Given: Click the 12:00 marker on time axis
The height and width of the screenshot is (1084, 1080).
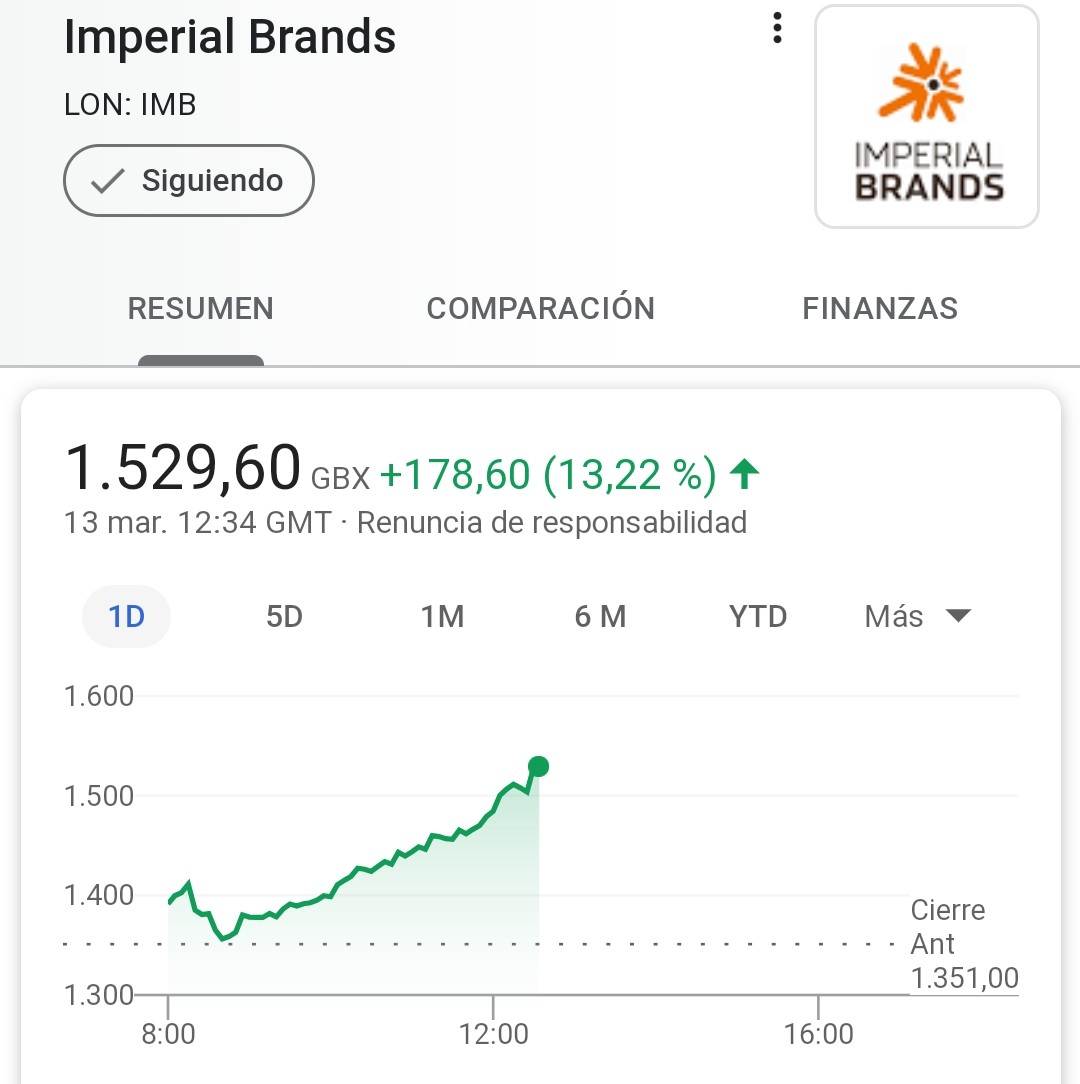Looking at the screenshot, I should (493, 1034).
